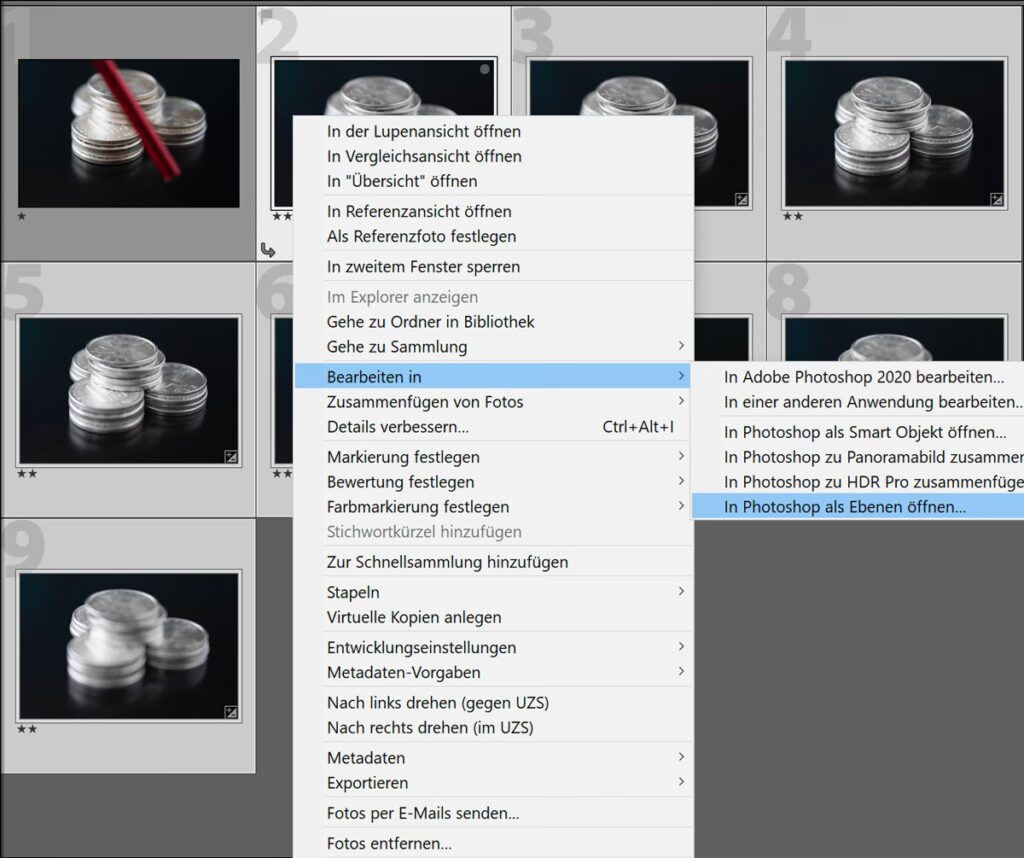Choose "Fotos entfernen..." from the context menu
The image size is (1024, 858).
point(389,844)
